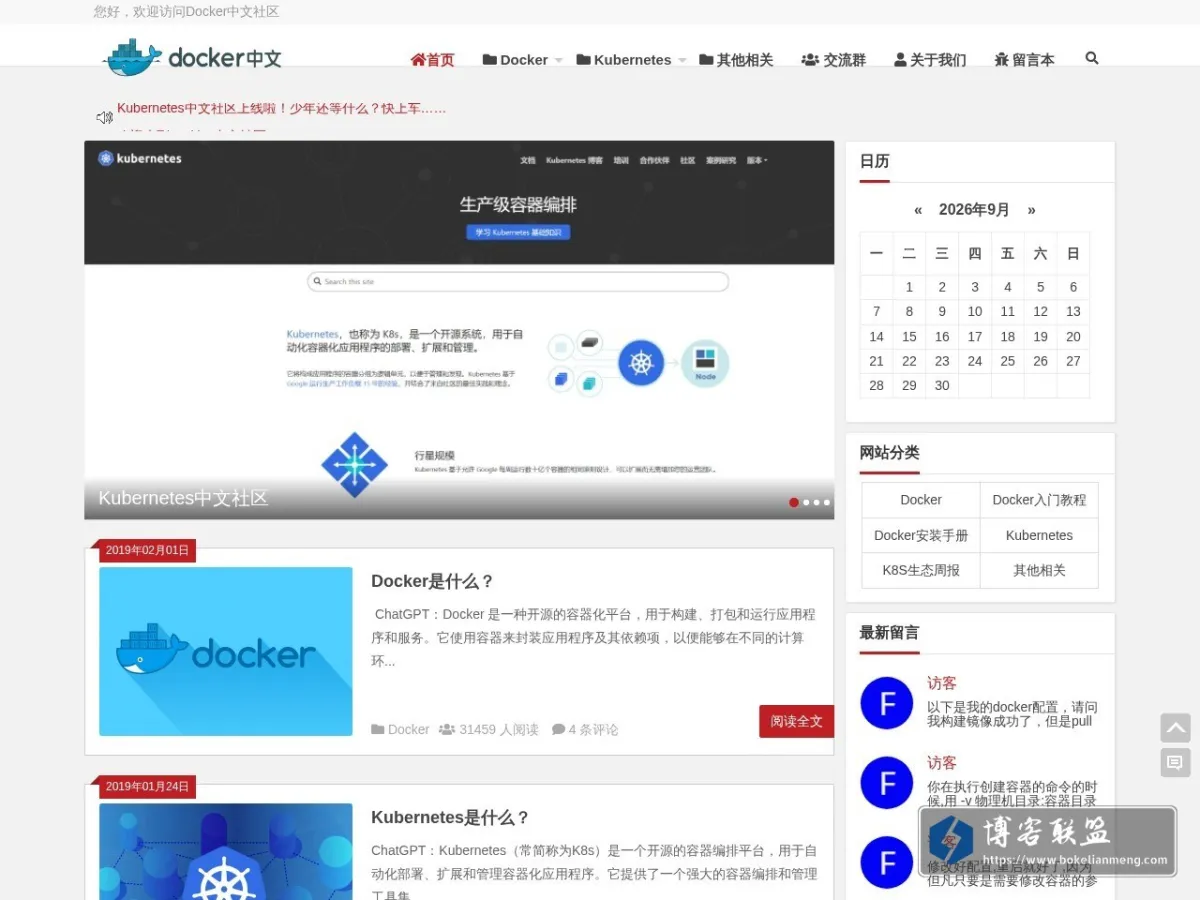Viewport: 1200px width, 900px height.
Task: Click the 2019年02月01日 date tag
Action: 147,550
